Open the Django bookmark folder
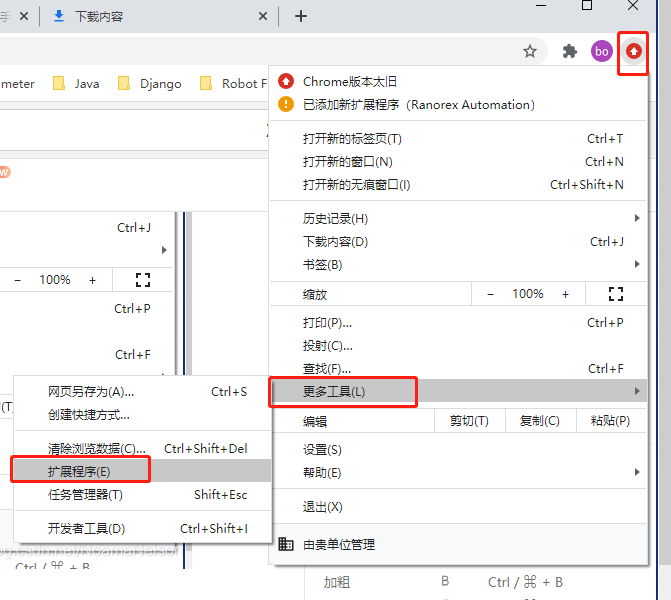Screen dimensions: 671x600 (150, 83)
